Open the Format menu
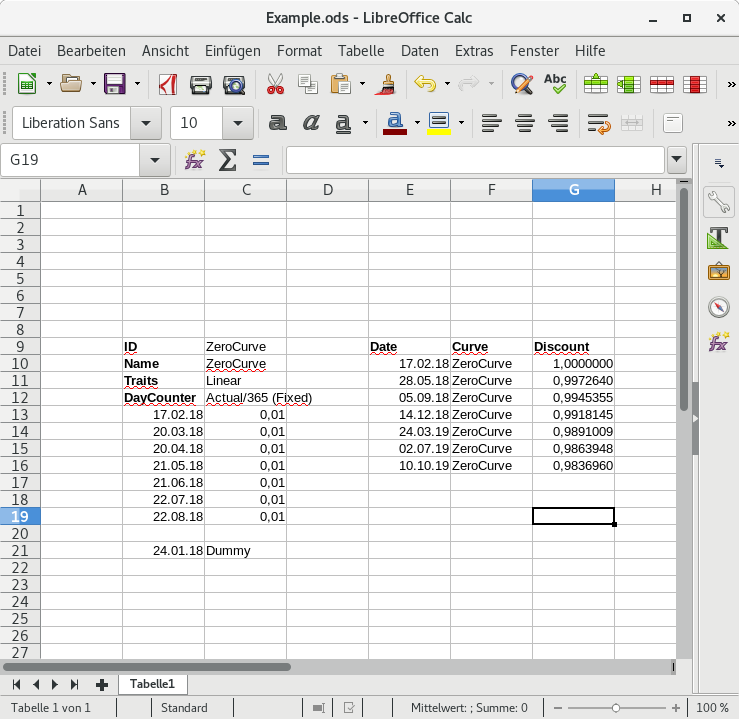 click(299, 50)
